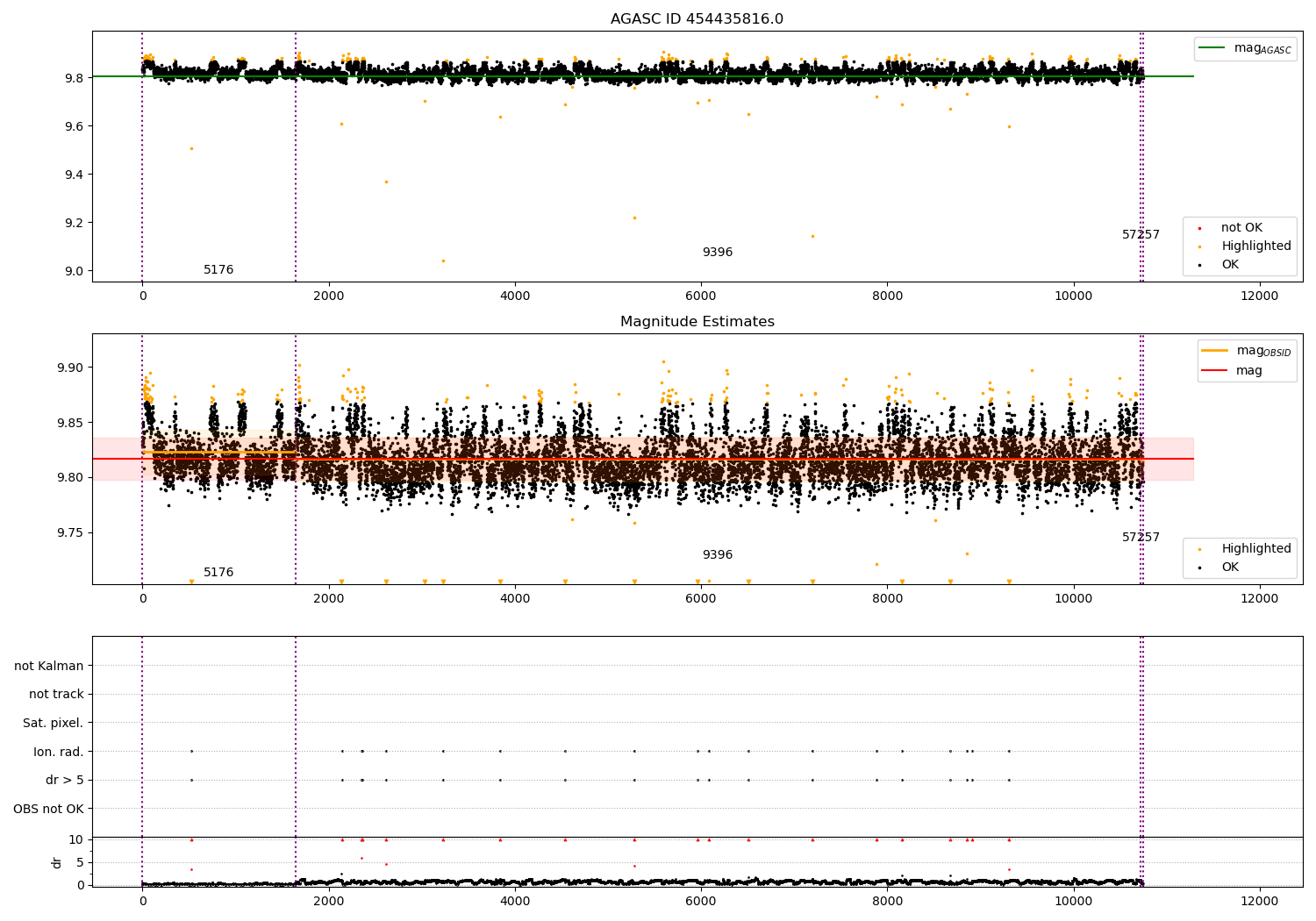Click the 'Magnitude Estimates' plot title
This screenshot has width=1316, height=921.
[697, 322]
